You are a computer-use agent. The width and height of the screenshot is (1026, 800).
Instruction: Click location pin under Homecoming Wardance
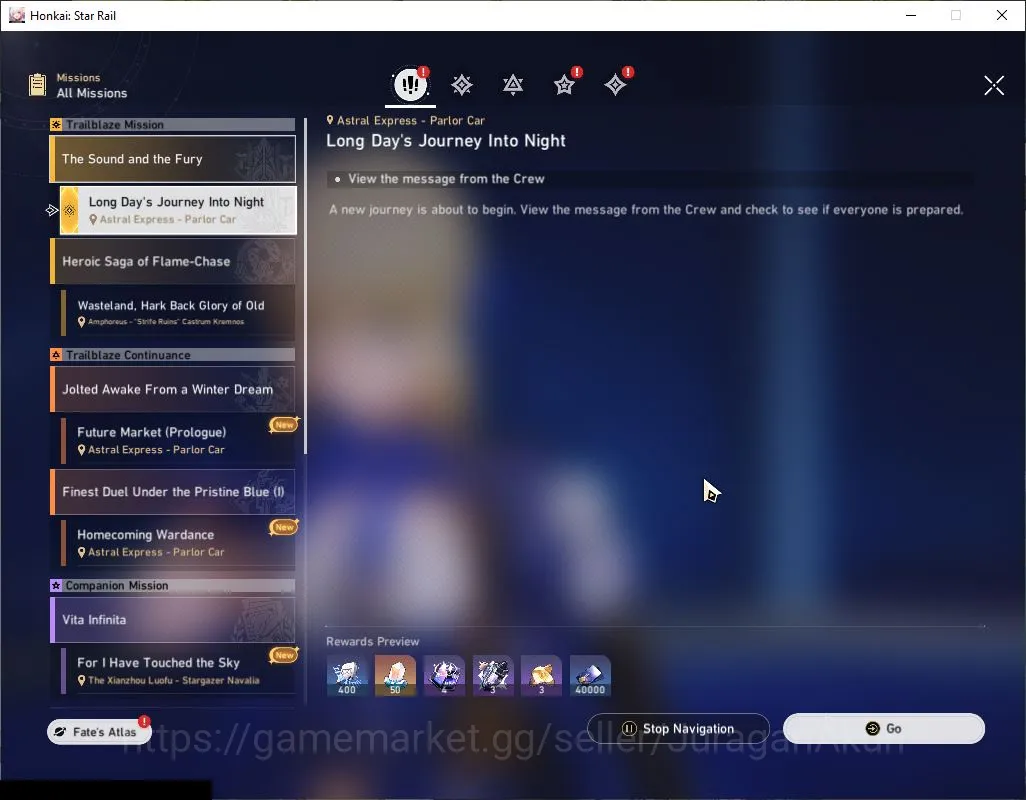pos(81,552)
